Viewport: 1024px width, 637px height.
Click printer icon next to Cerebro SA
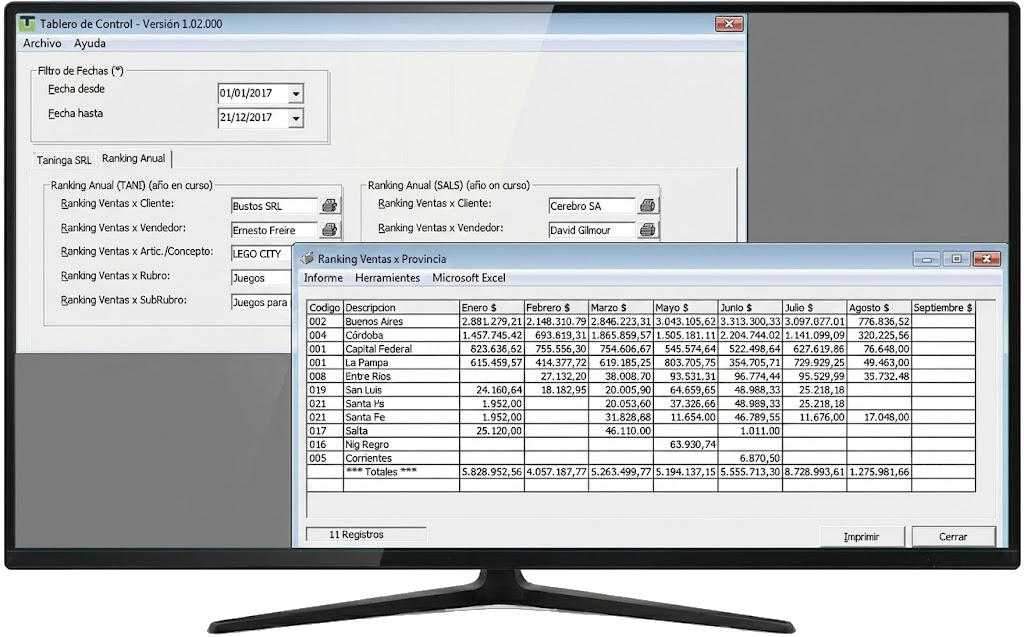(x=648, y=206)
